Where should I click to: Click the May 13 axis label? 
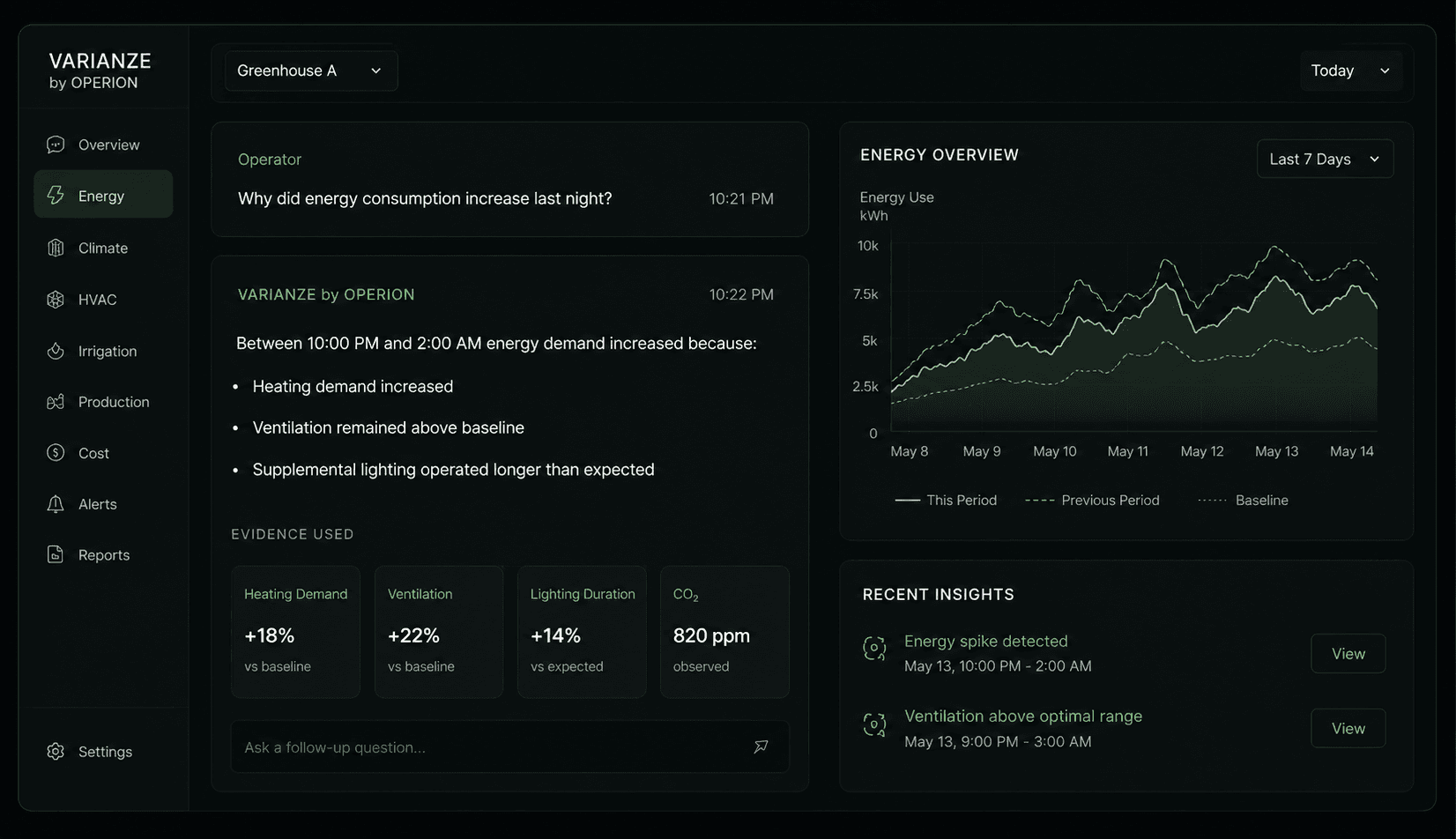click(x=1276, y=451)
